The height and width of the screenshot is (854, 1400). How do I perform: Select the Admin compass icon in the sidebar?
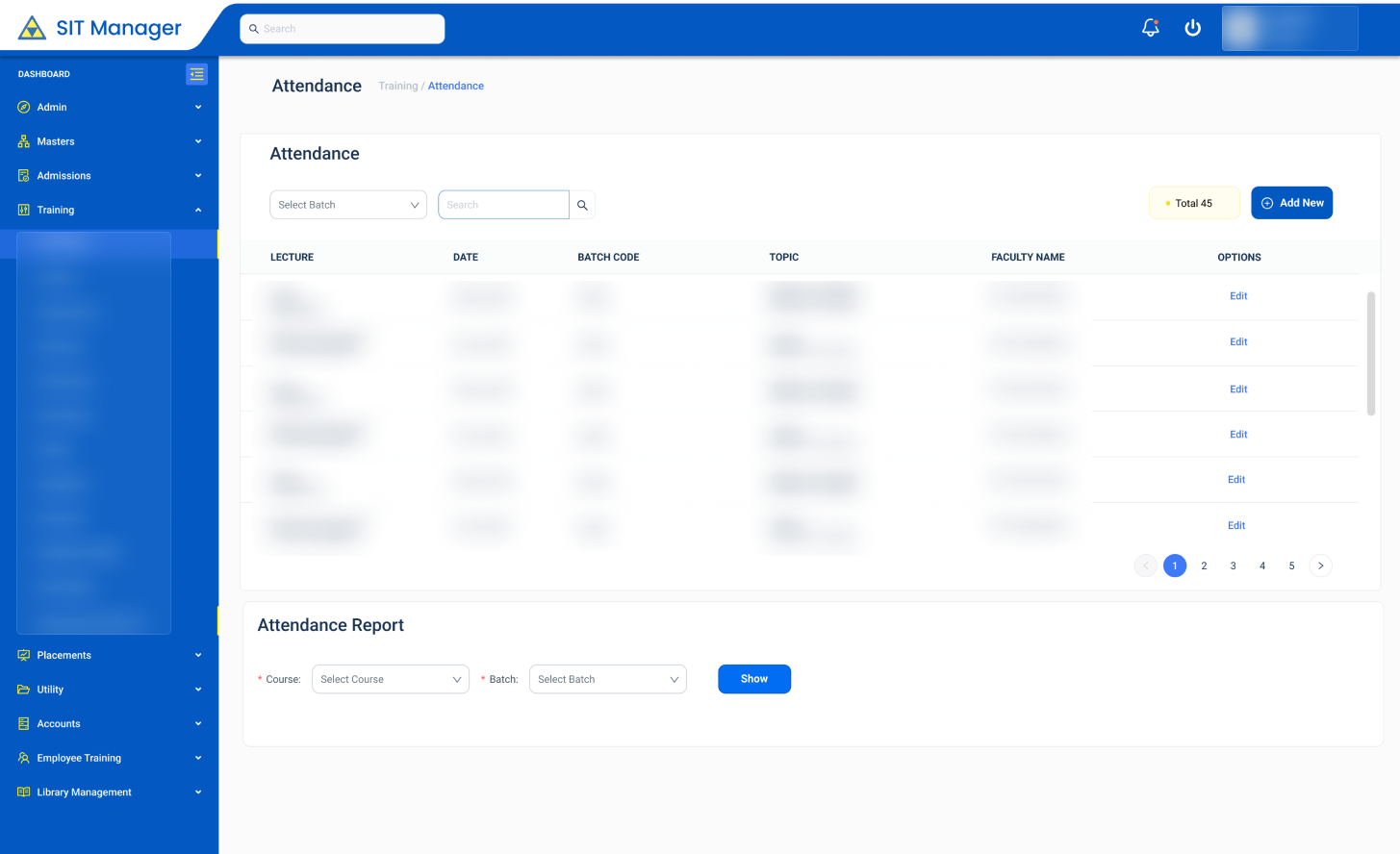(x=24, y=107)
